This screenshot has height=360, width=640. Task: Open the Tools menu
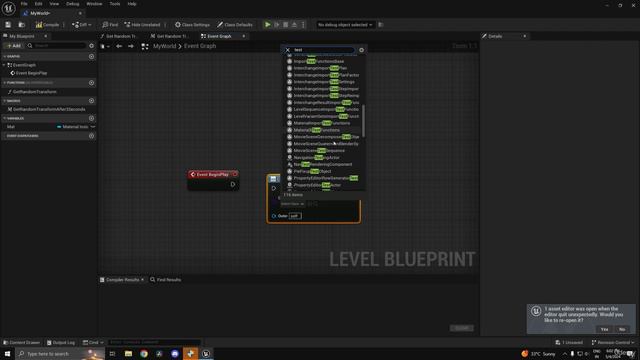(115, 4)
